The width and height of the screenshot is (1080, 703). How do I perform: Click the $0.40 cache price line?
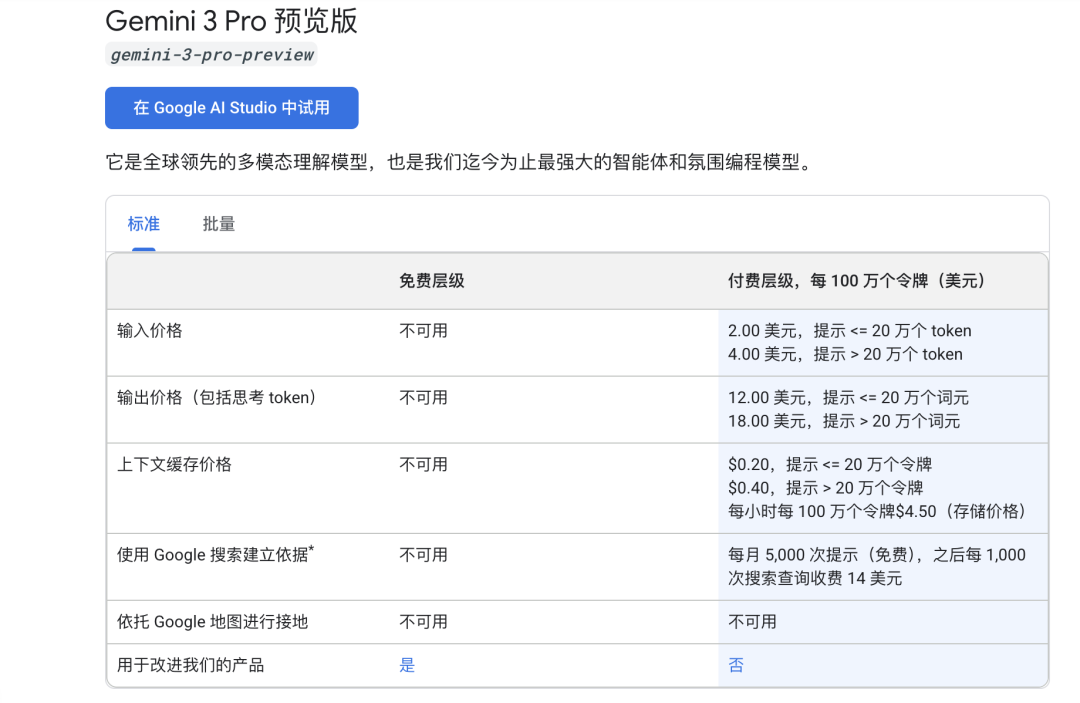pyautogui.click(x=825, y=487)
